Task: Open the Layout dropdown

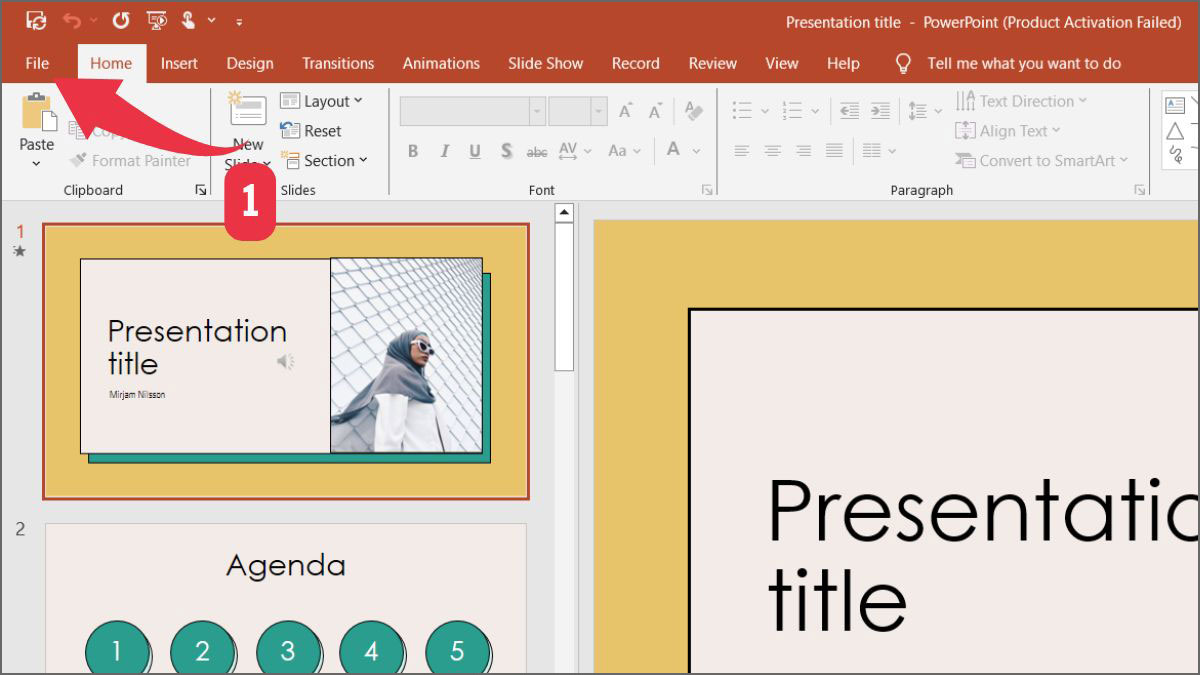Action: point(322,100)
